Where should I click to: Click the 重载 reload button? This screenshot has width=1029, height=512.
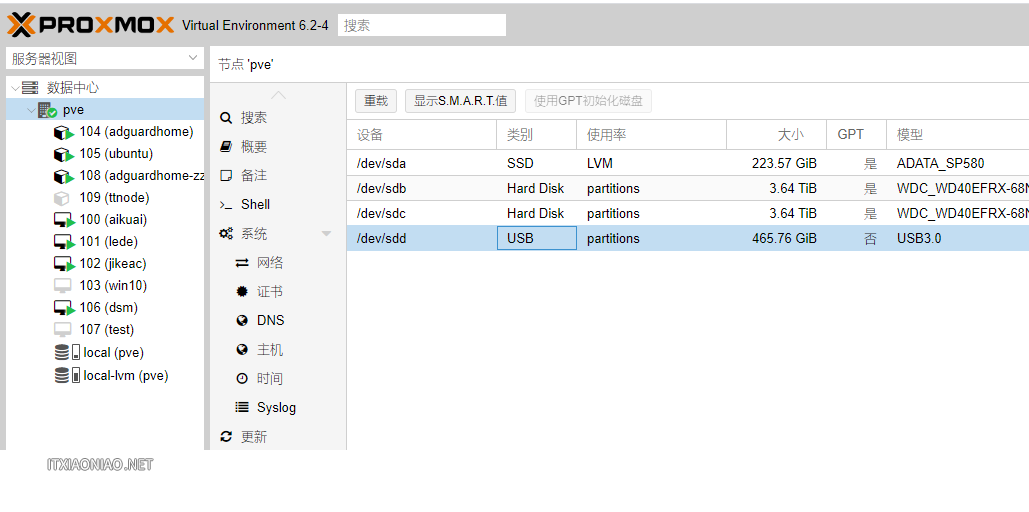point(376,101)
